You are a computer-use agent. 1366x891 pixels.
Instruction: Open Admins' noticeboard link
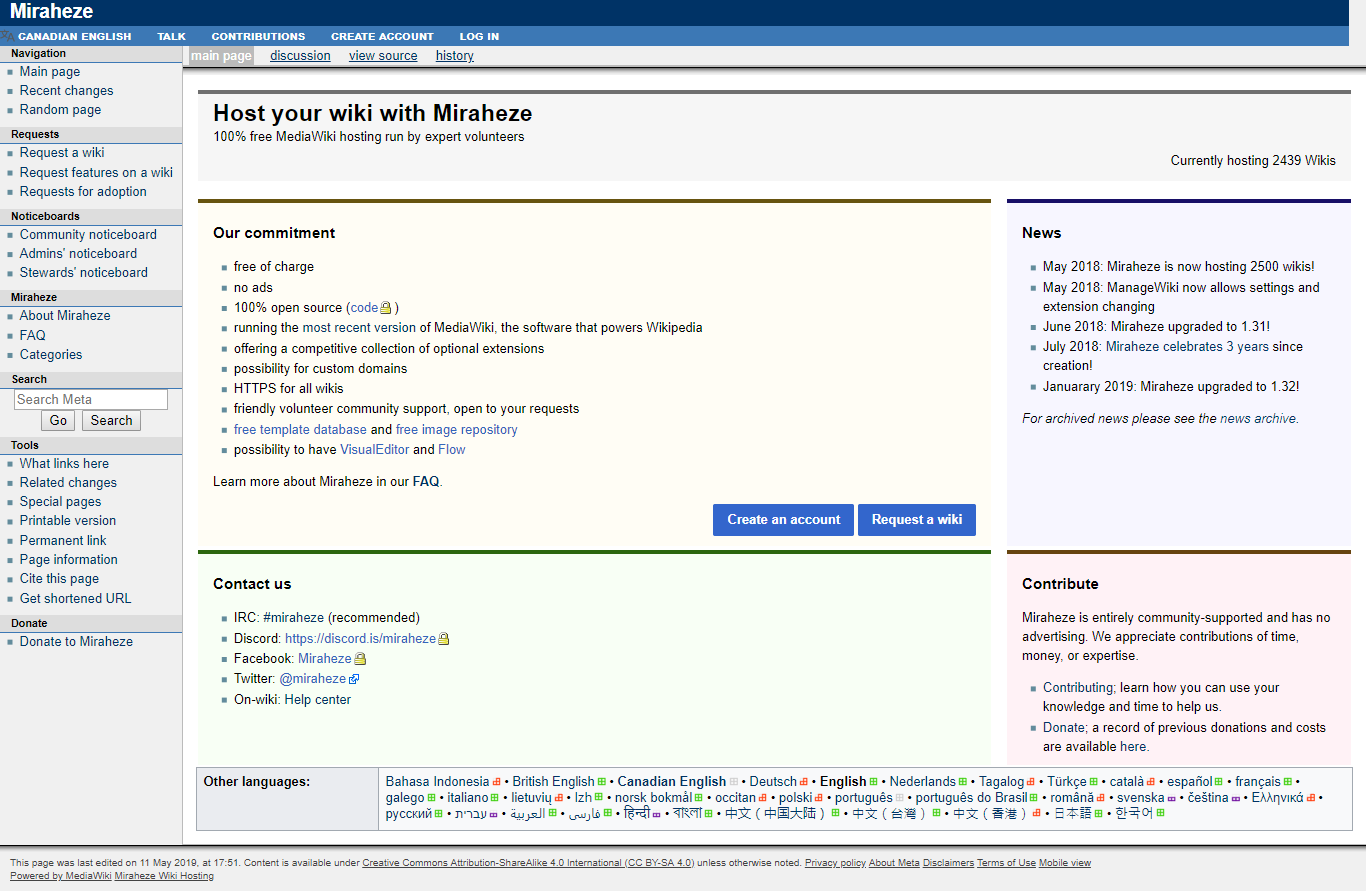click(78, 254)
